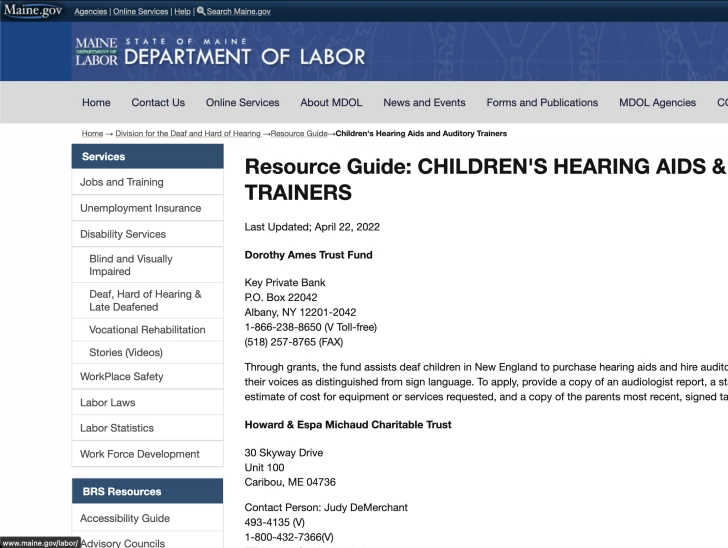728x548 pixels.
Task: Click the Maine.gov logo
Action: point(32,11)
